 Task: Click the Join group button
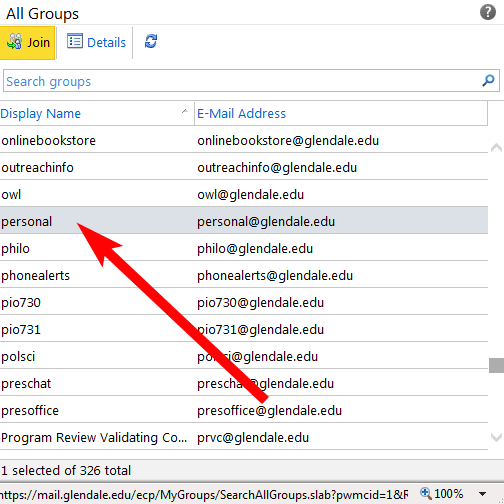(x=27, y=43)
